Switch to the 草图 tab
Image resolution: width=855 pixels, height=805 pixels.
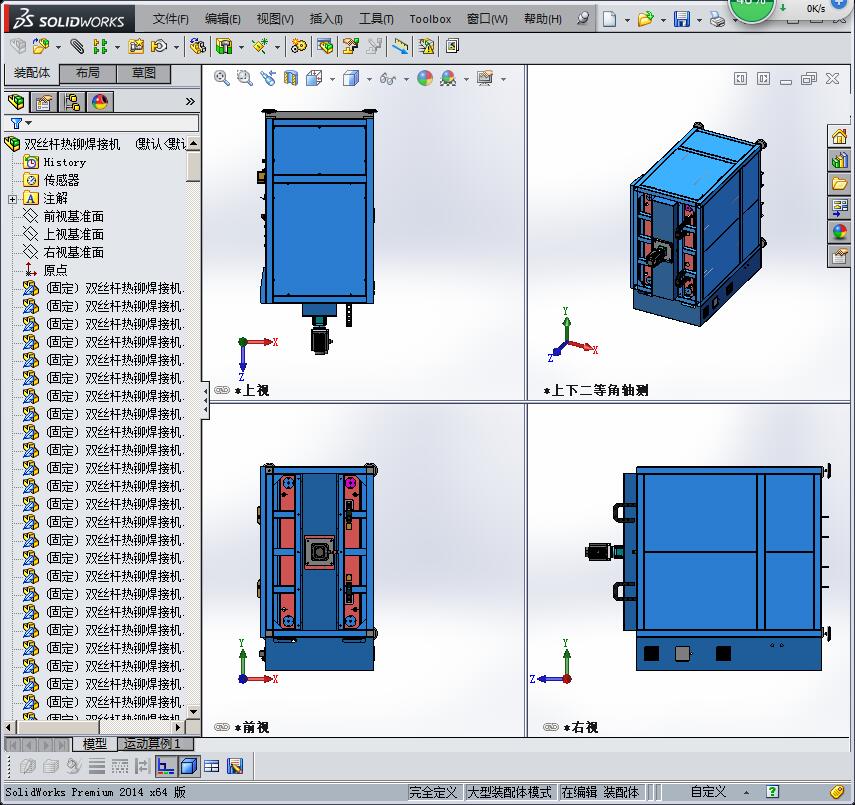[x=143, y=73]
